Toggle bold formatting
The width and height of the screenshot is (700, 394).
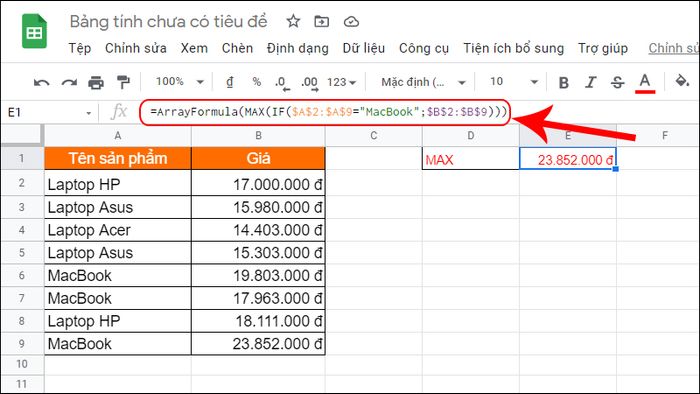(x=564, y=83)
